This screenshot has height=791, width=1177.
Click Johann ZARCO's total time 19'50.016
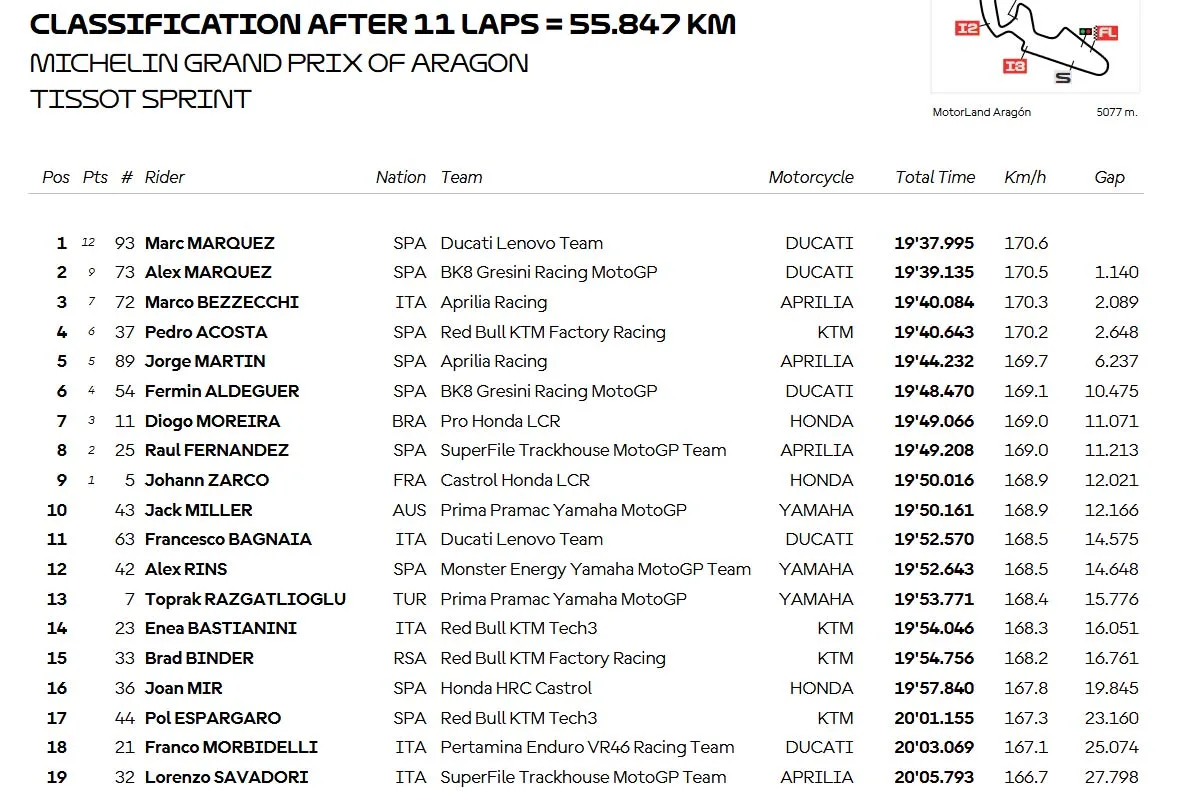(x=934, y=480)
